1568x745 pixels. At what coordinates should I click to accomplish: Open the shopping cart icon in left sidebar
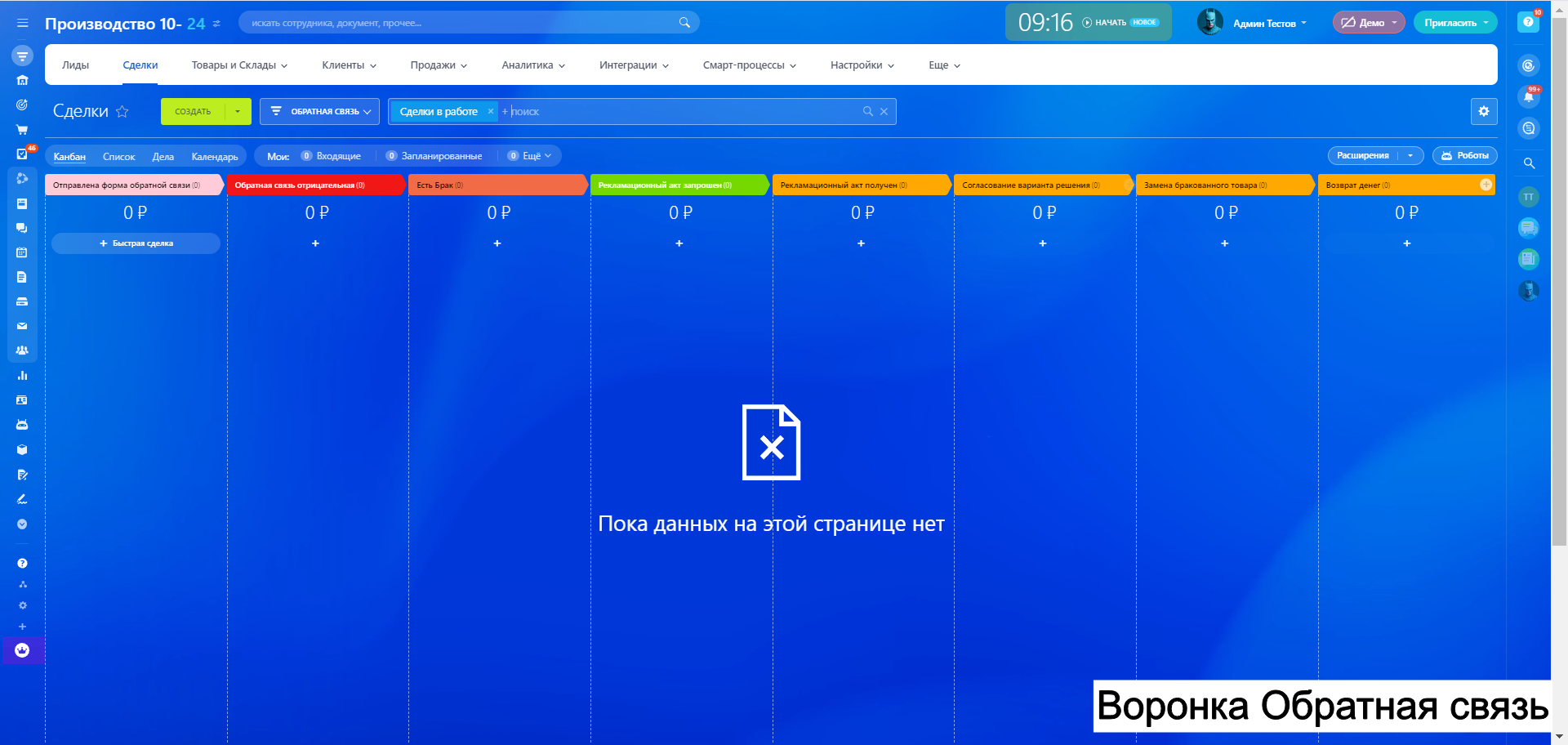[22, 129]
